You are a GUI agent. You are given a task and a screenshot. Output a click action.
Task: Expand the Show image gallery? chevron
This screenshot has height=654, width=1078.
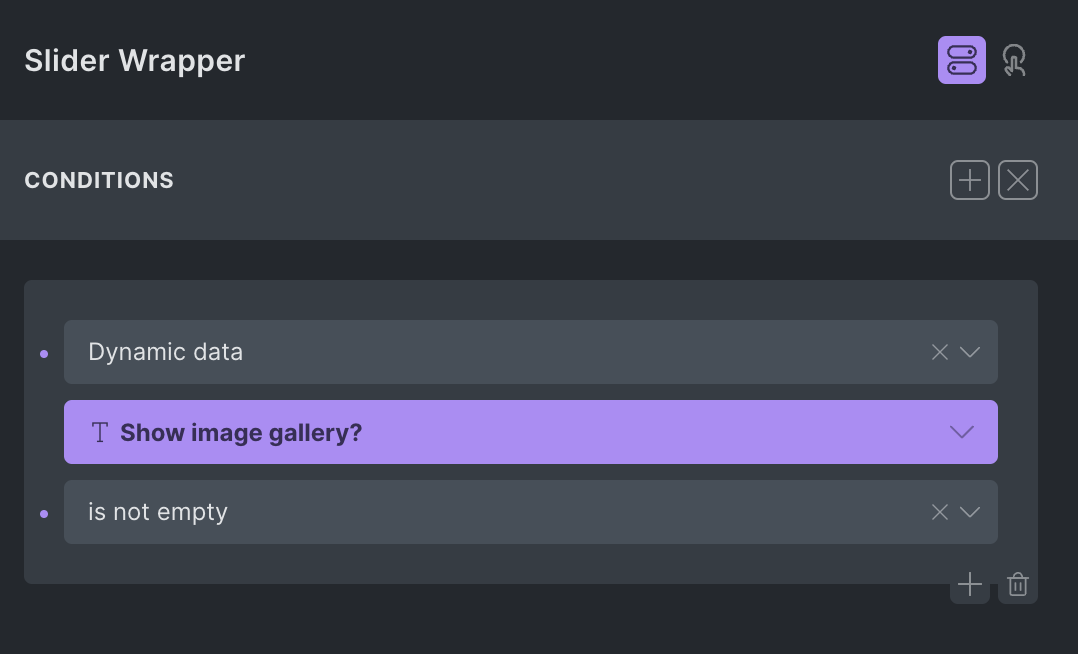[961, 432]
